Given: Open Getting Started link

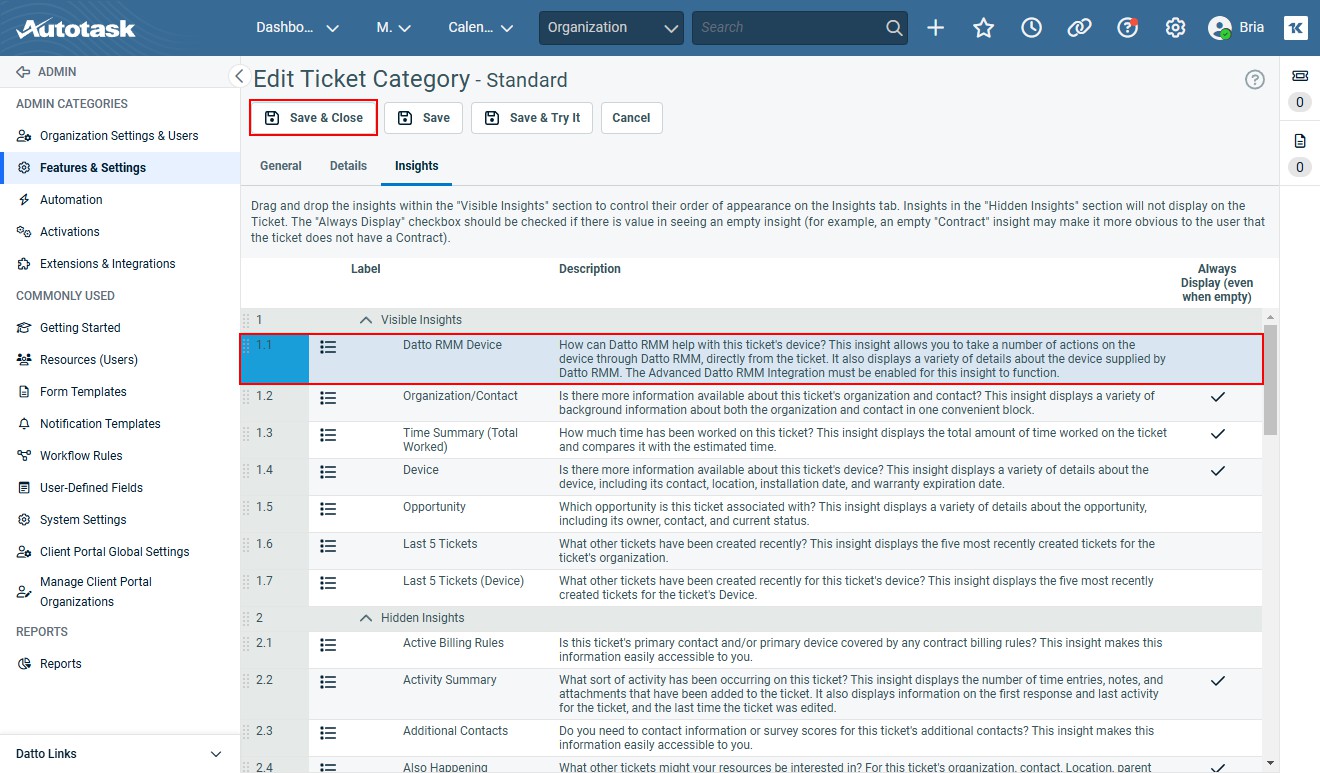Looking at the screenshot, I should pos(80,328).
